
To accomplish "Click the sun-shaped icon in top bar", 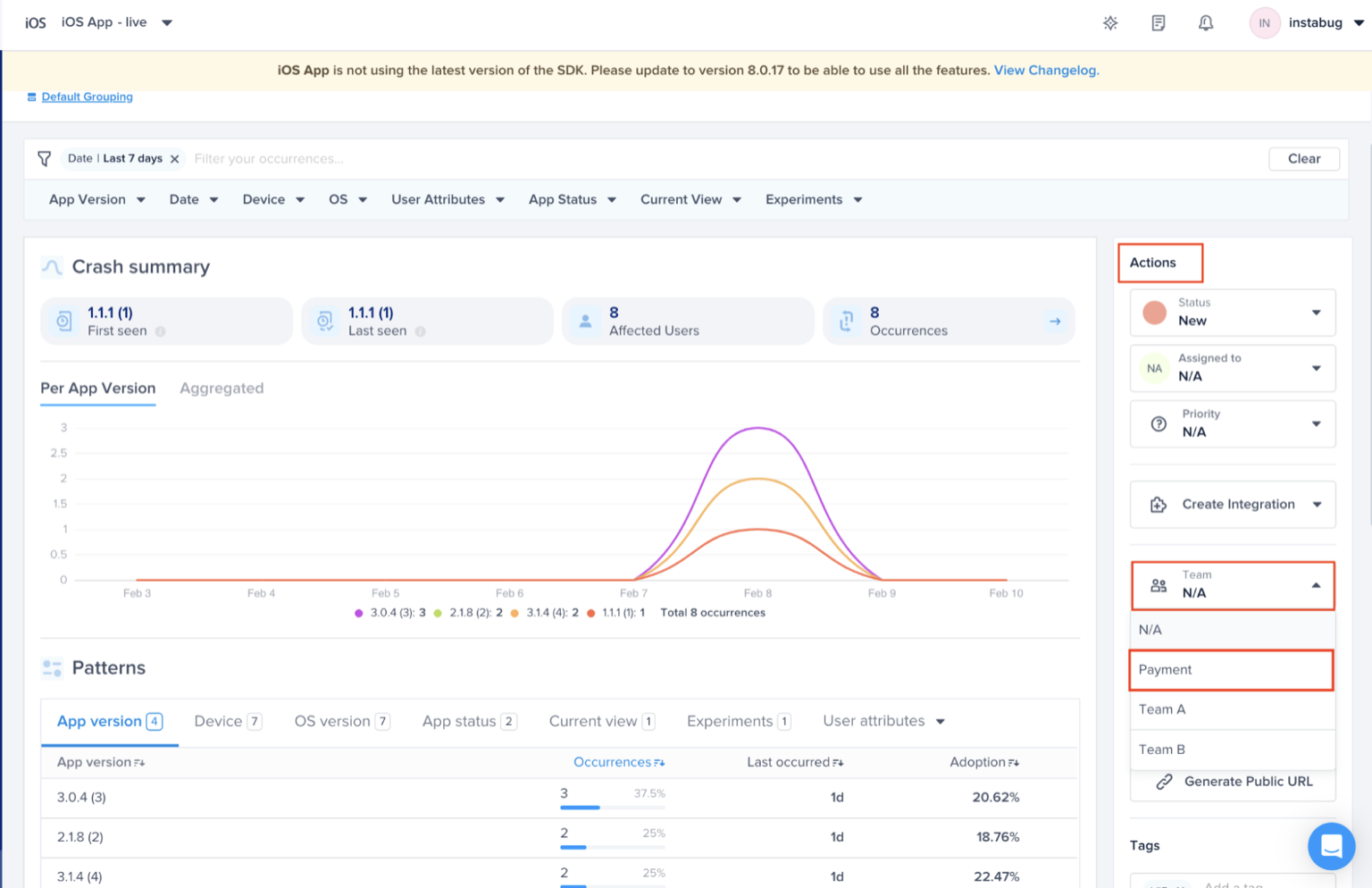I will coord(1110,23).
